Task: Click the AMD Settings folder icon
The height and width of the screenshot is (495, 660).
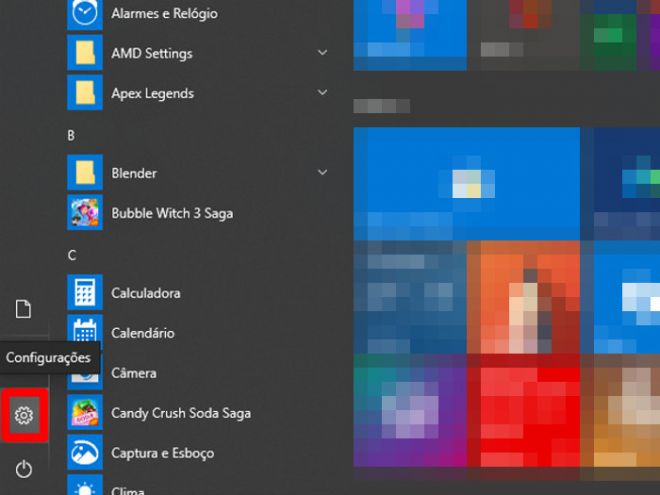Action: point(85,53)
